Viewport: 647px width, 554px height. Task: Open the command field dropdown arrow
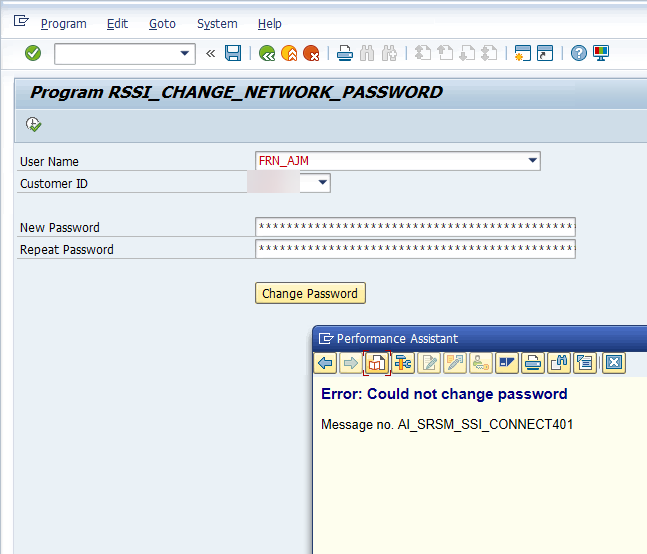185,53
